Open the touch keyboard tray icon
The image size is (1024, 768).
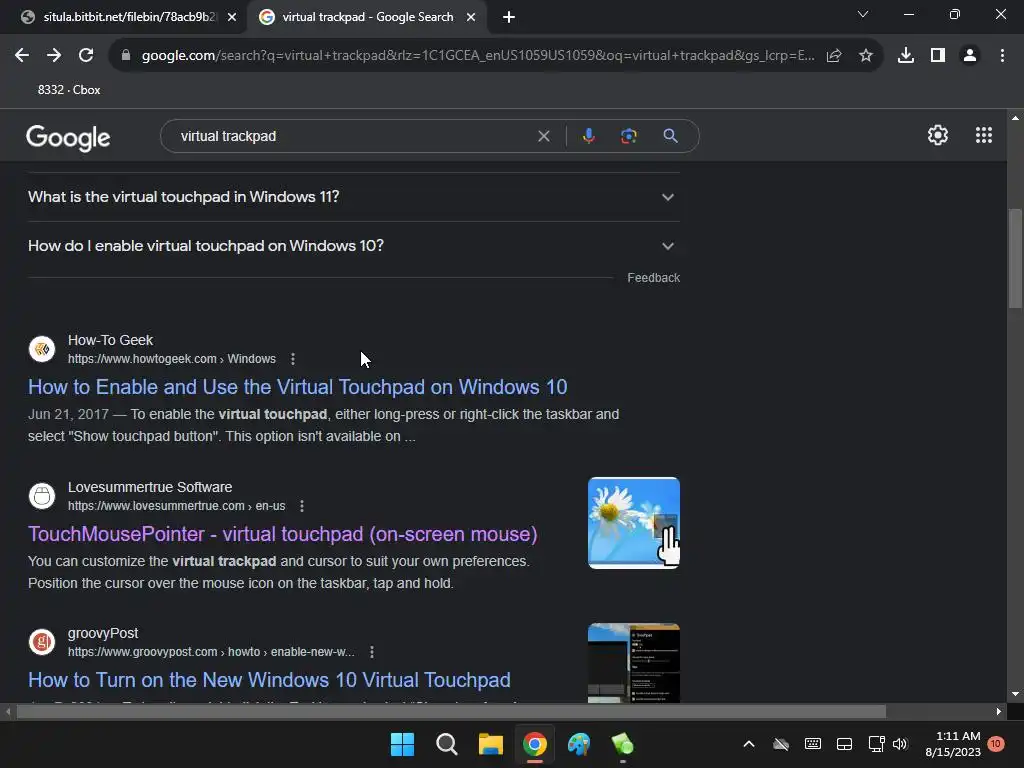pos(813,744)
